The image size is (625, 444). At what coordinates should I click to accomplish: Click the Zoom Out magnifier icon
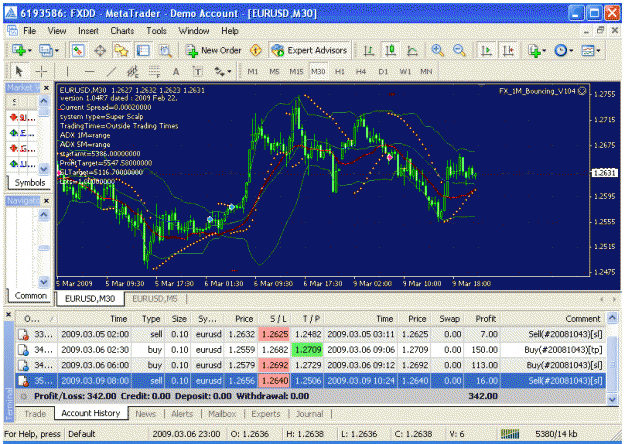[x=459, y=51]
